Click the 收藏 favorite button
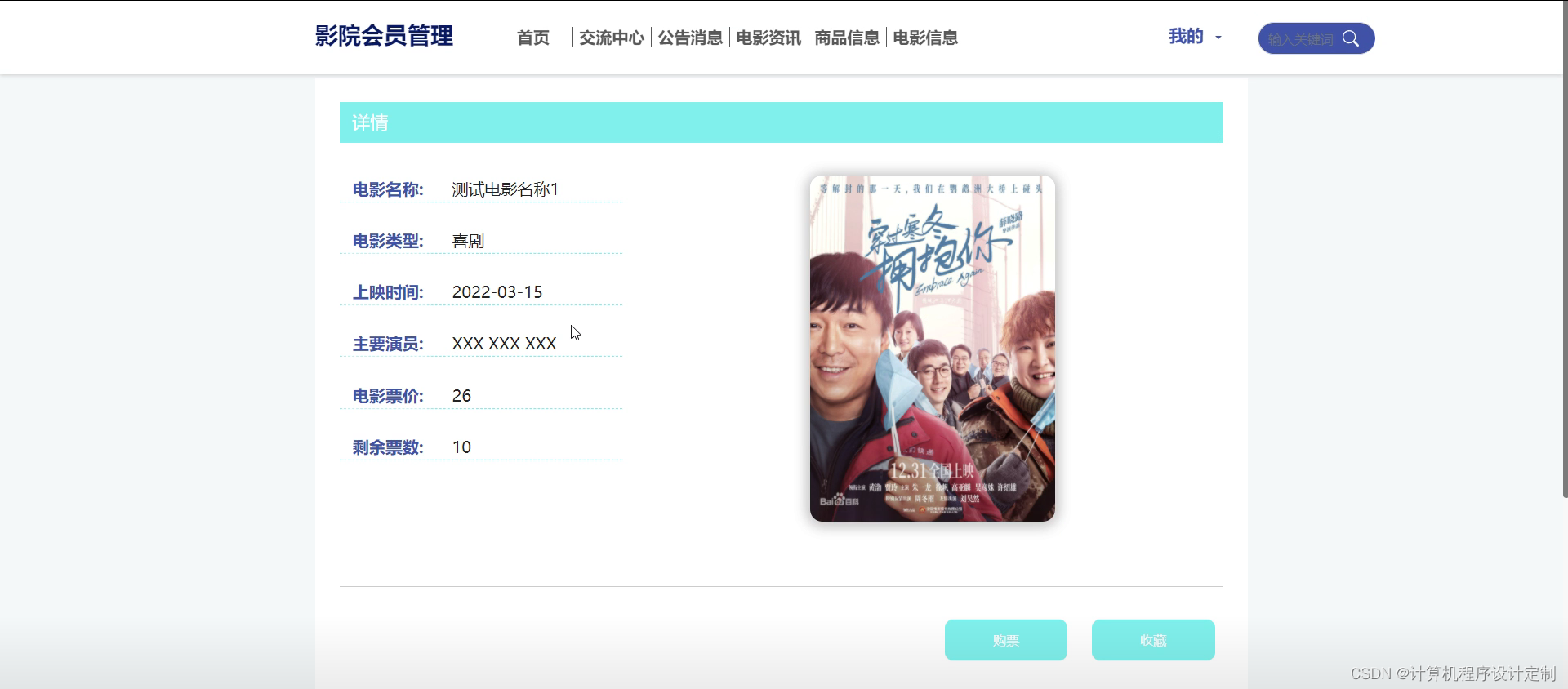1568x689 pixels. click(1153, 640)
